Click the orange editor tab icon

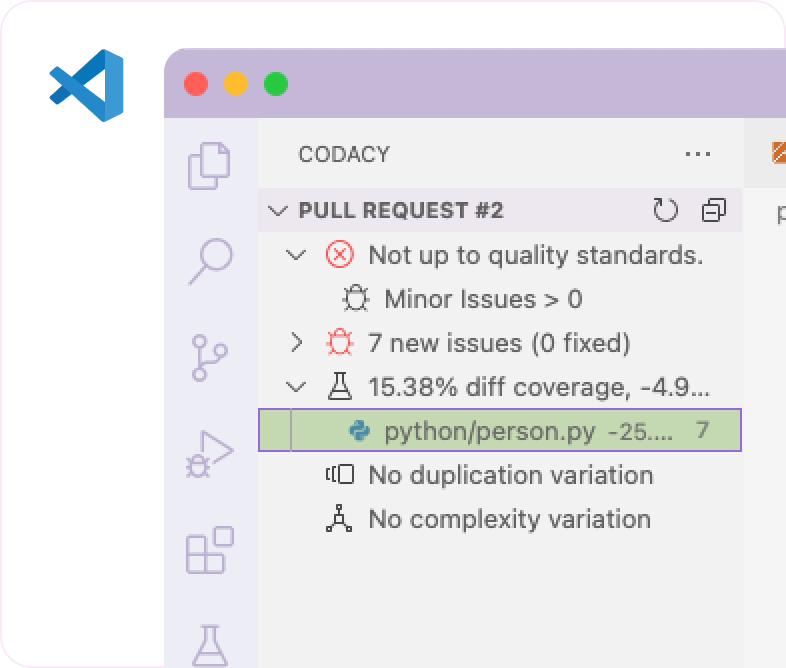pos(778,153)
